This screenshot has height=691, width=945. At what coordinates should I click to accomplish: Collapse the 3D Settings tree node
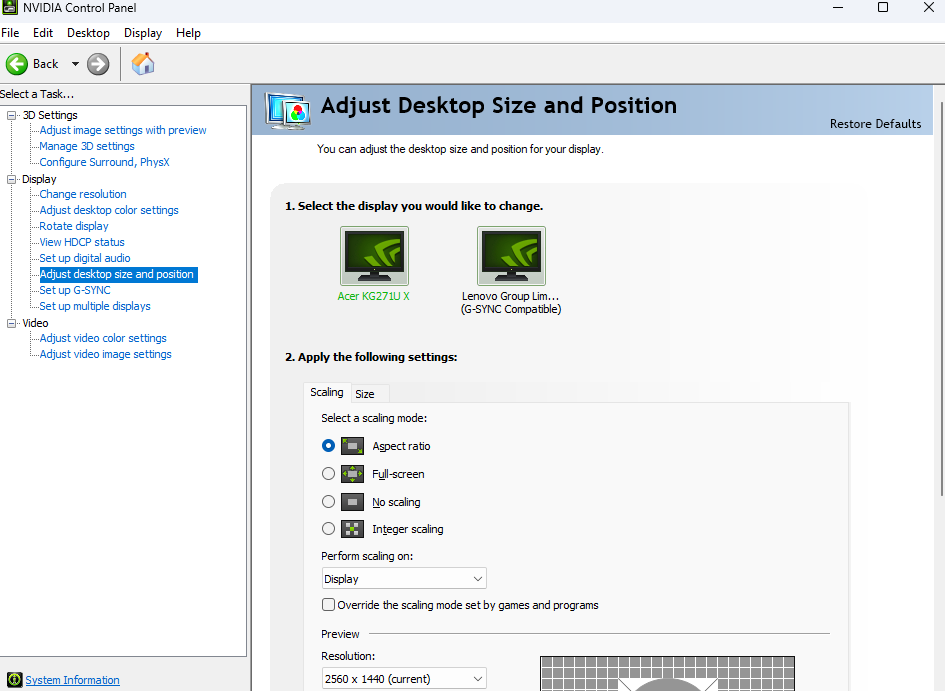11,115
